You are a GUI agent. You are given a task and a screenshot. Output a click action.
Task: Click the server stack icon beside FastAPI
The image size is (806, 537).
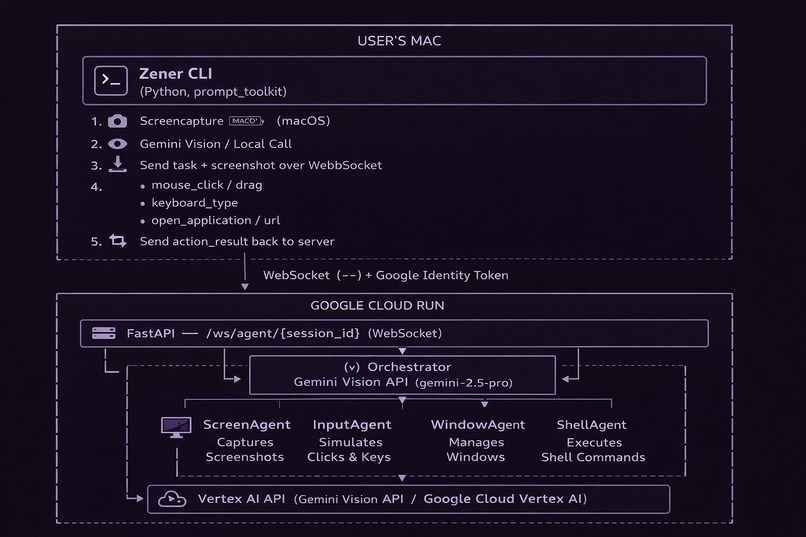103,333
